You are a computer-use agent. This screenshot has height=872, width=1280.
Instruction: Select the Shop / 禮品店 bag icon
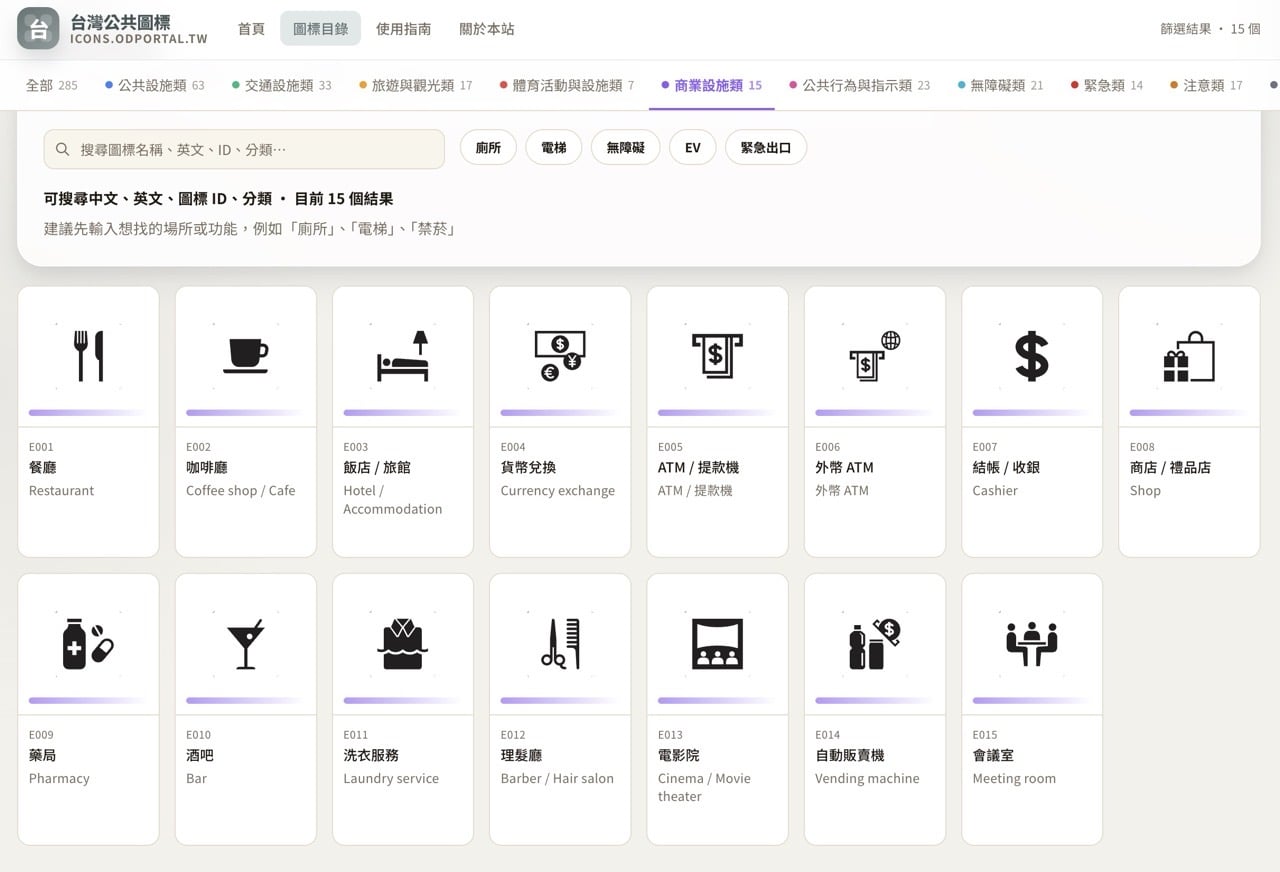point(1188,355)
